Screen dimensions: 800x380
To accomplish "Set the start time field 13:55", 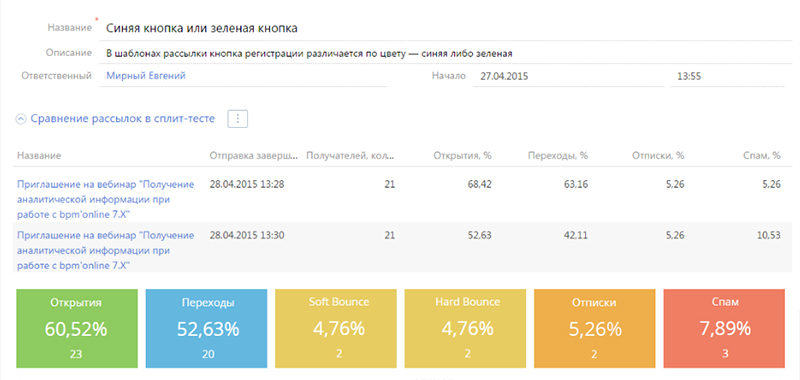I will tap(727, 77).
